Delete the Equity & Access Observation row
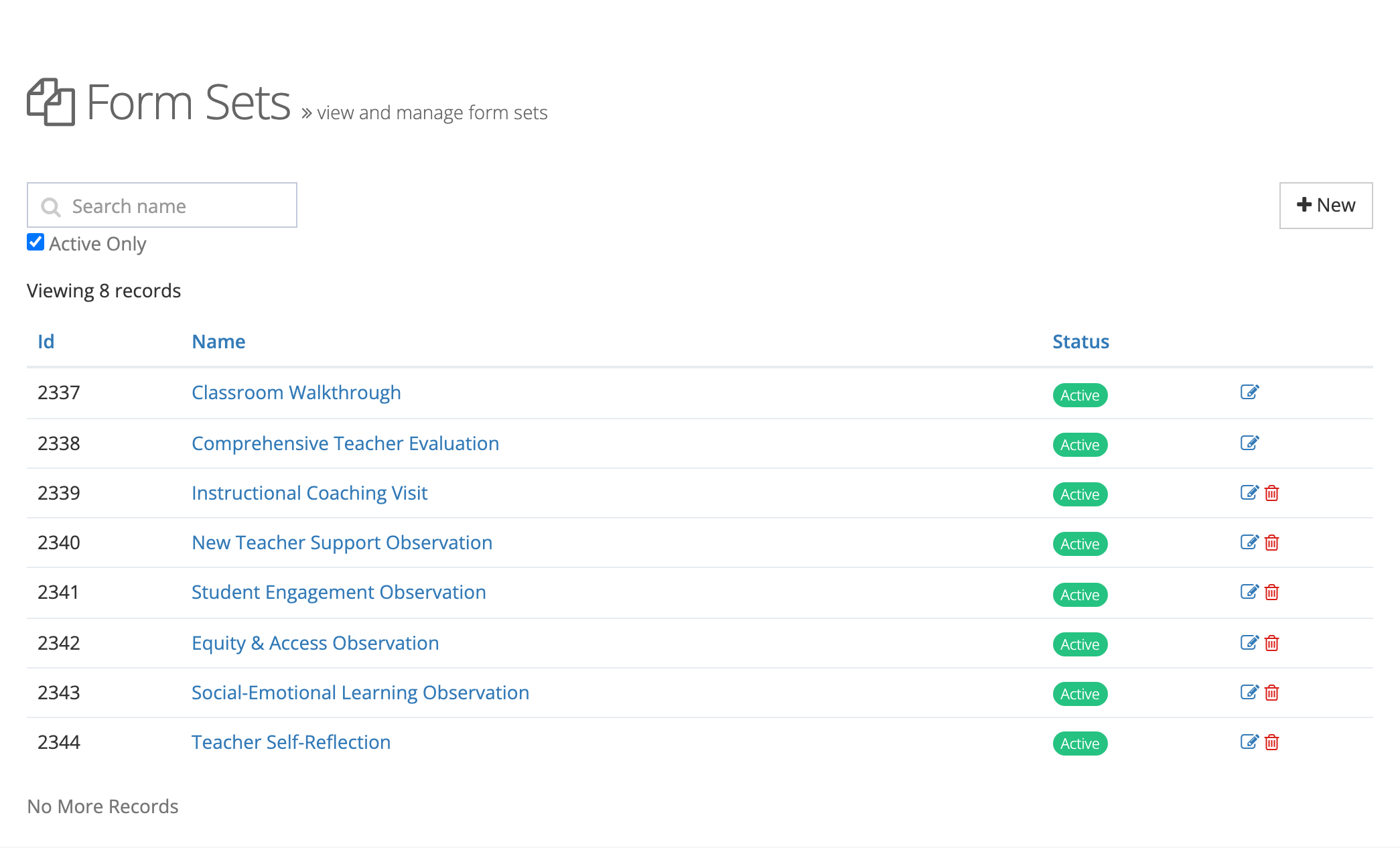Viewport: 1400px width, 848px height. click(1271, 643)
